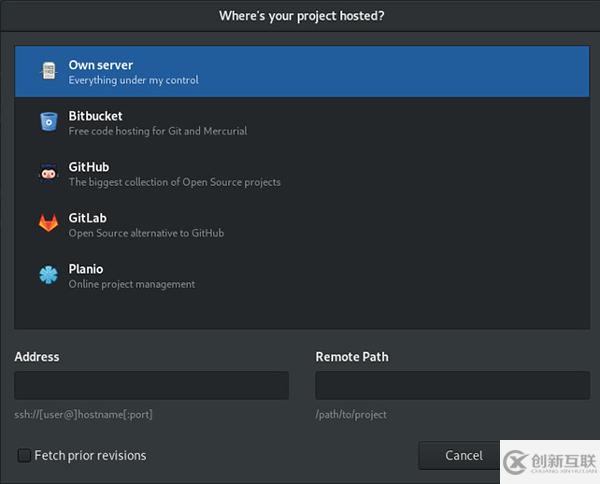Choose GitHub as project host
600x484 pixels.
(x=302, y=174)
